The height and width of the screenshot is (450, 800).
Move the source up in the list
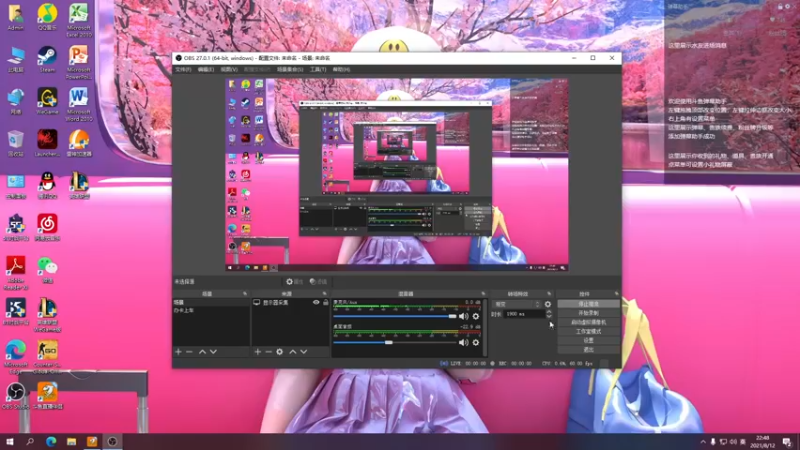[292, 352]
